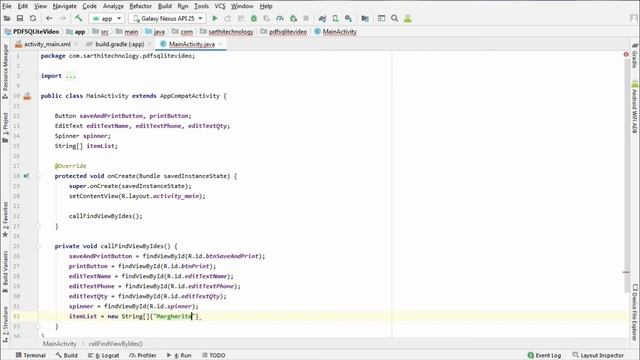Click the Sync/Reload toolbar icon

coord(33,18)
